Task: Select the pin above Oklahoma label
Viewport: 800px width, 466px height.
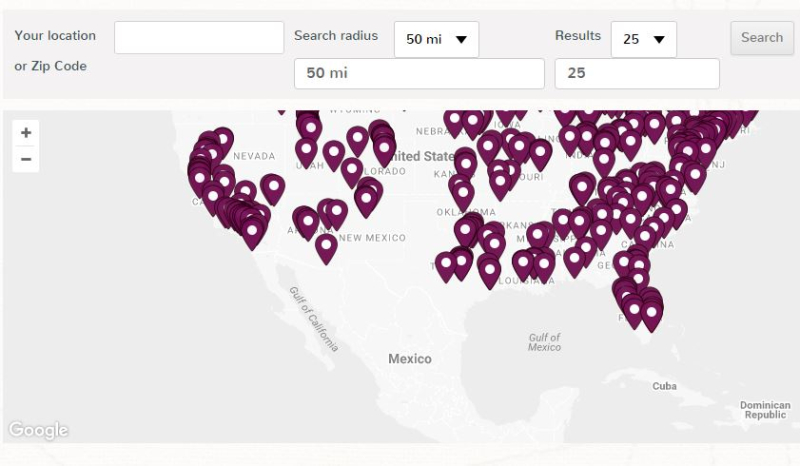Action: [x=463, y=196]
